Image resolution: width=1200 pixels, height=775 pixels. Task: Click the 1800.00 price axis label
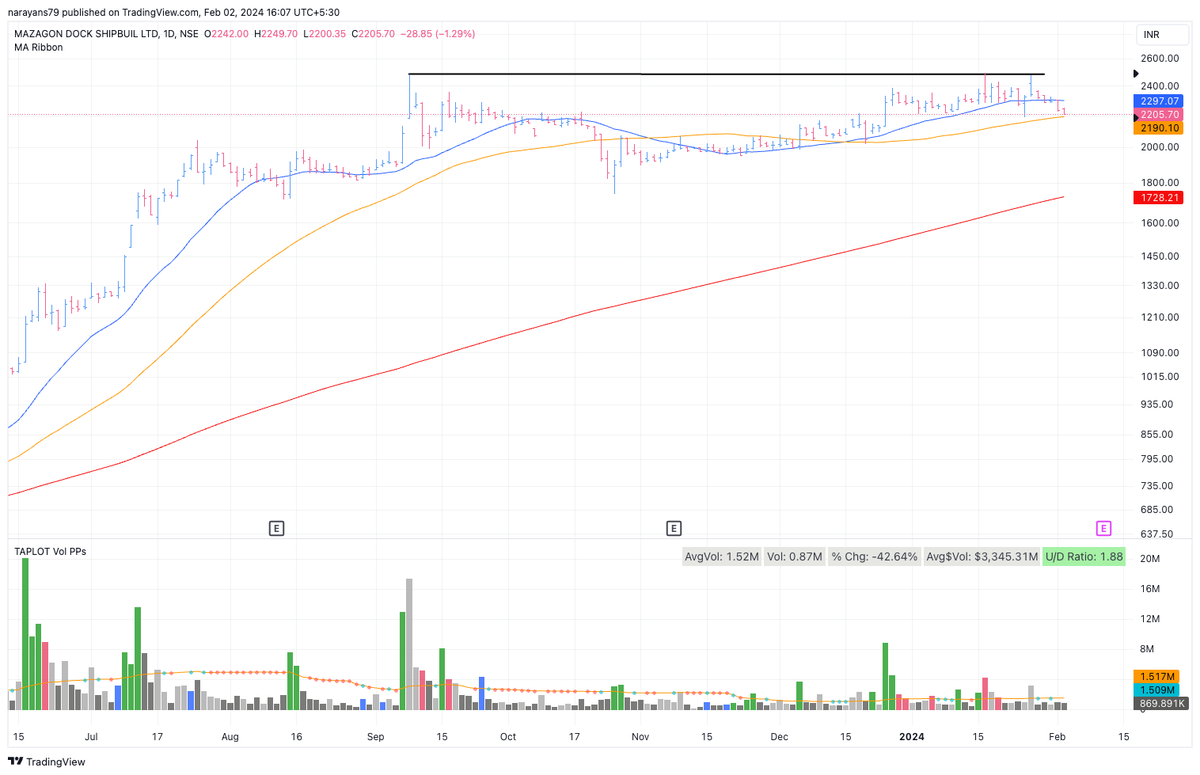[1159, 183]
